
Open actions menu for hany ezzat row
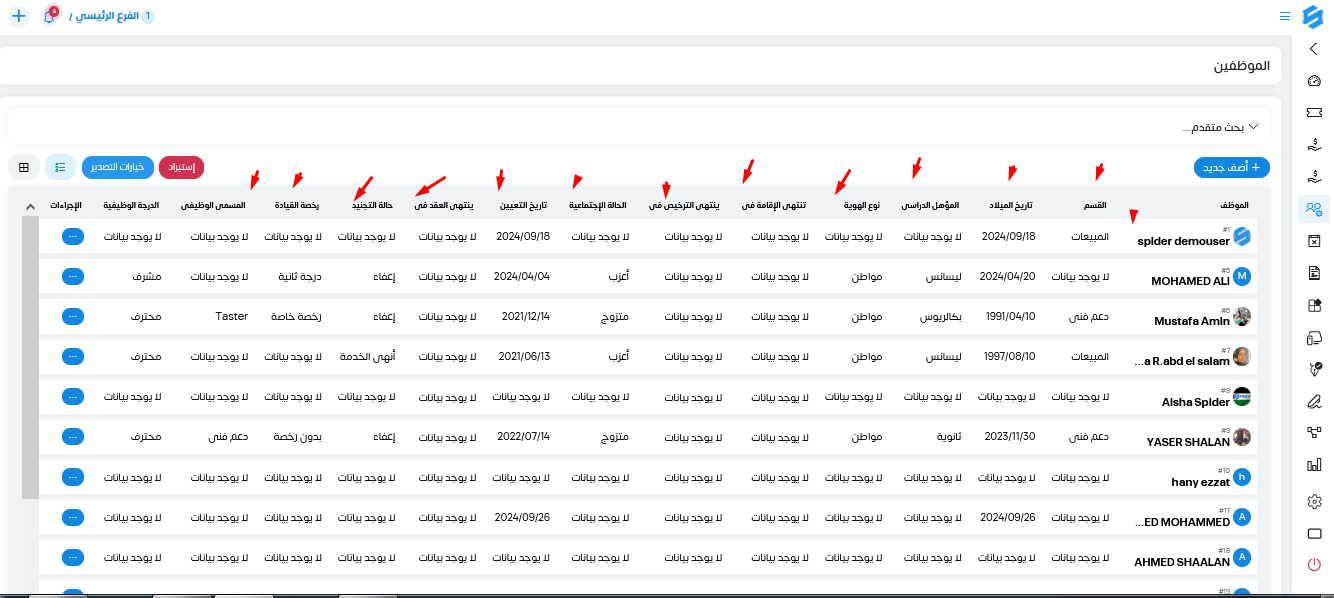tap(73, 477)
